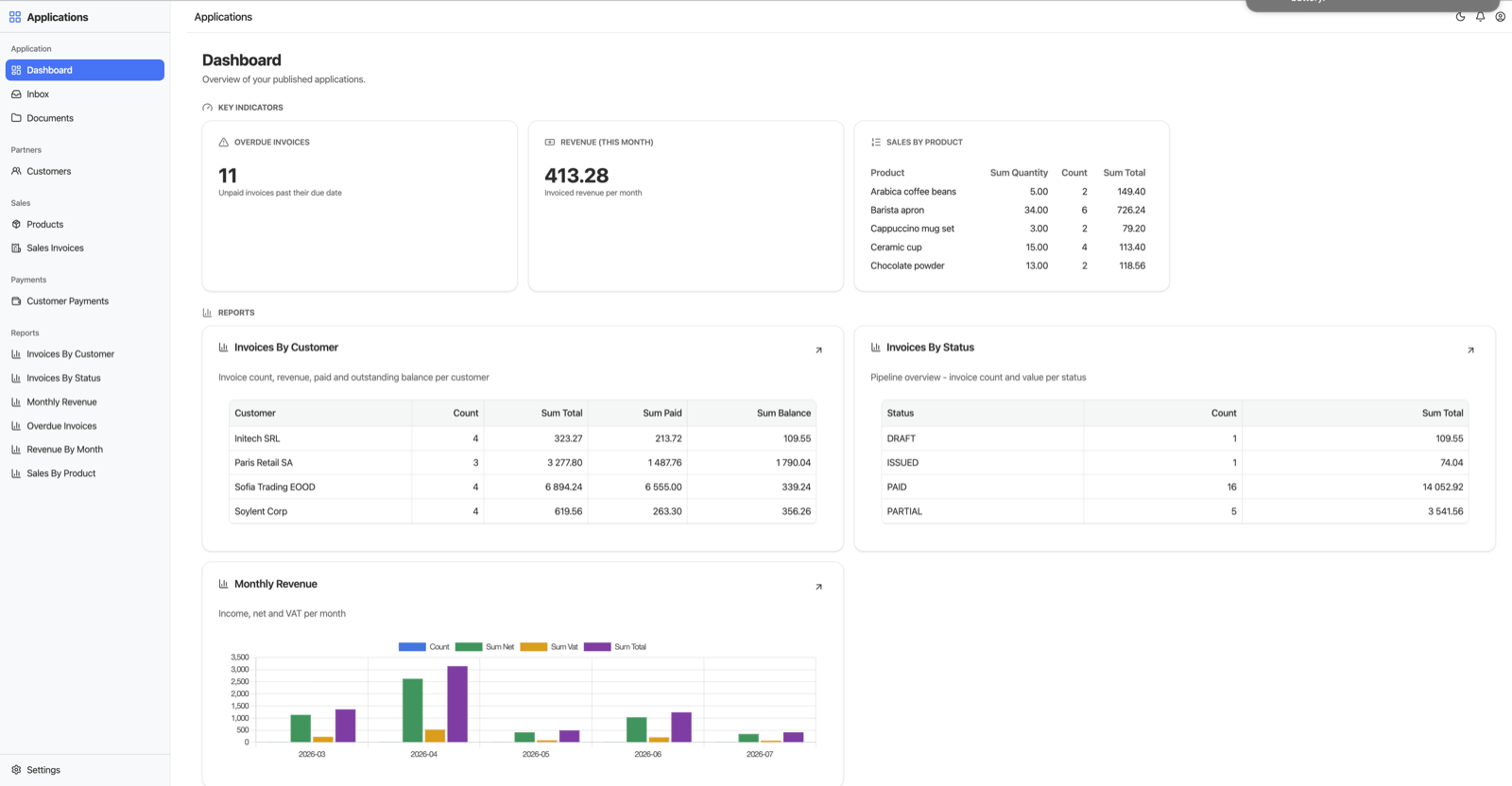This screenshot has width=1512, height=786.
Task: Click the Customer Payments wallet icon
Action: pos(16,301)
